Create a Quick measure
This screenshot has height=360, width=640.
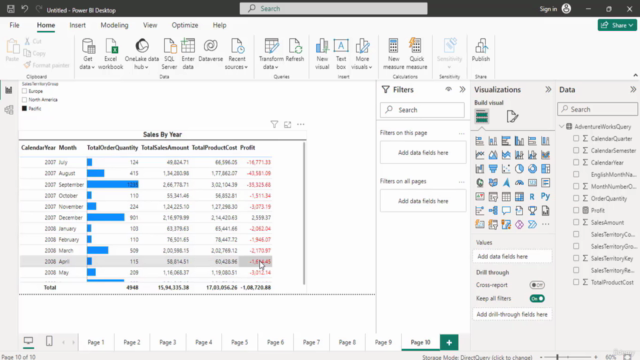416,54
